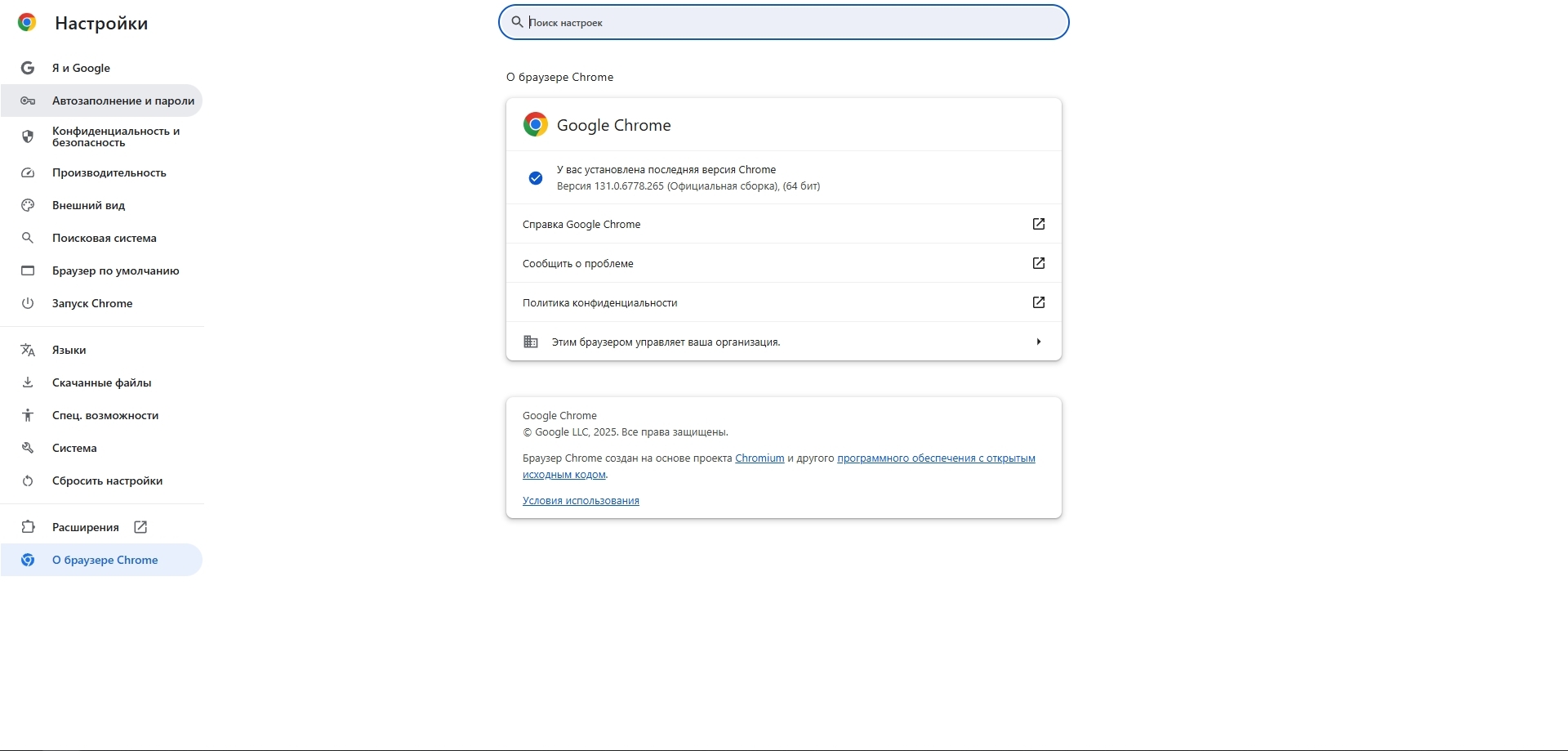Open Автозаполнение и пароли section

click(102, 101)
